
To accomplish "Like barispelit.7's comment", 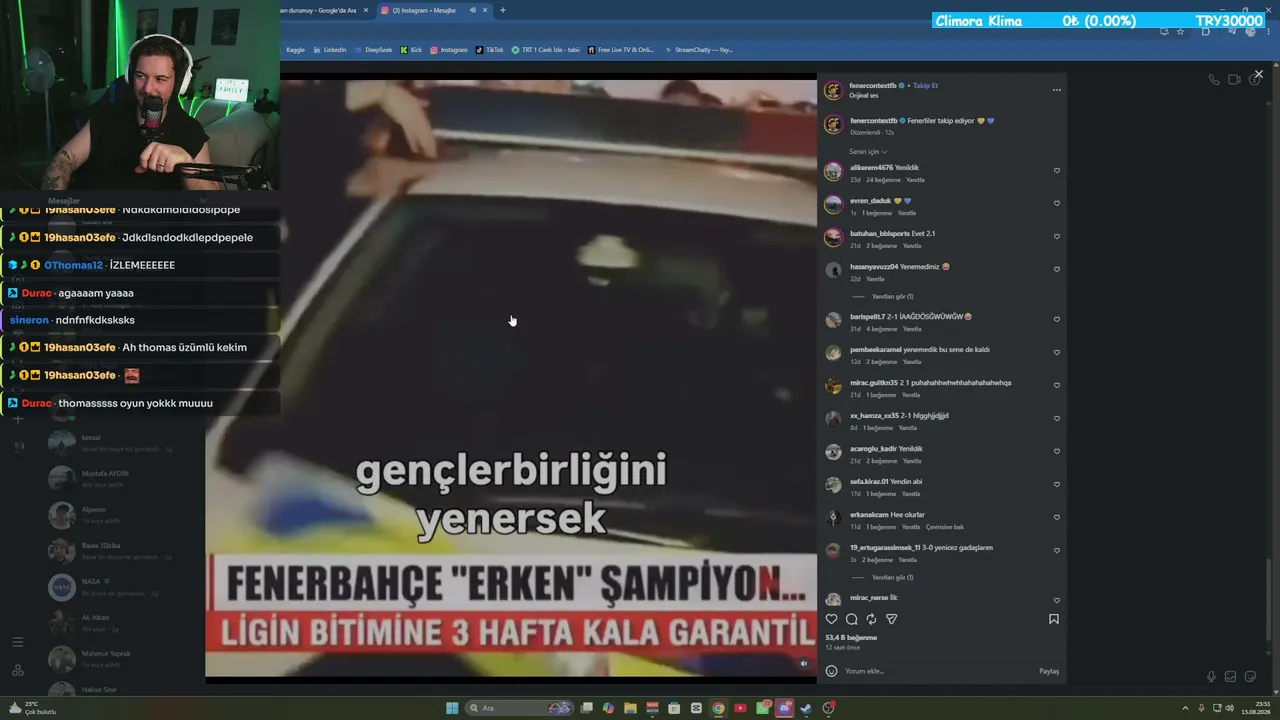I will 1056,320.
